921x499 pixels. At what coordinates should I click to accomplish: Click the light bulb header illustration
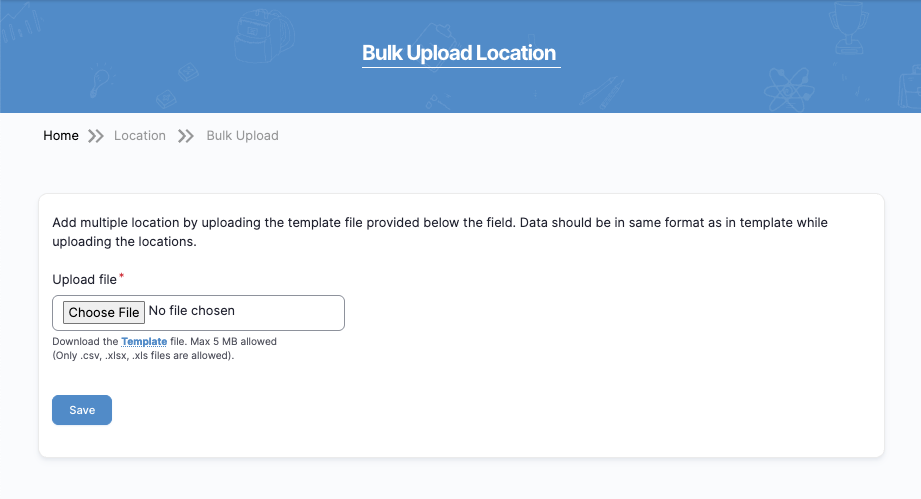pos(99,81)
